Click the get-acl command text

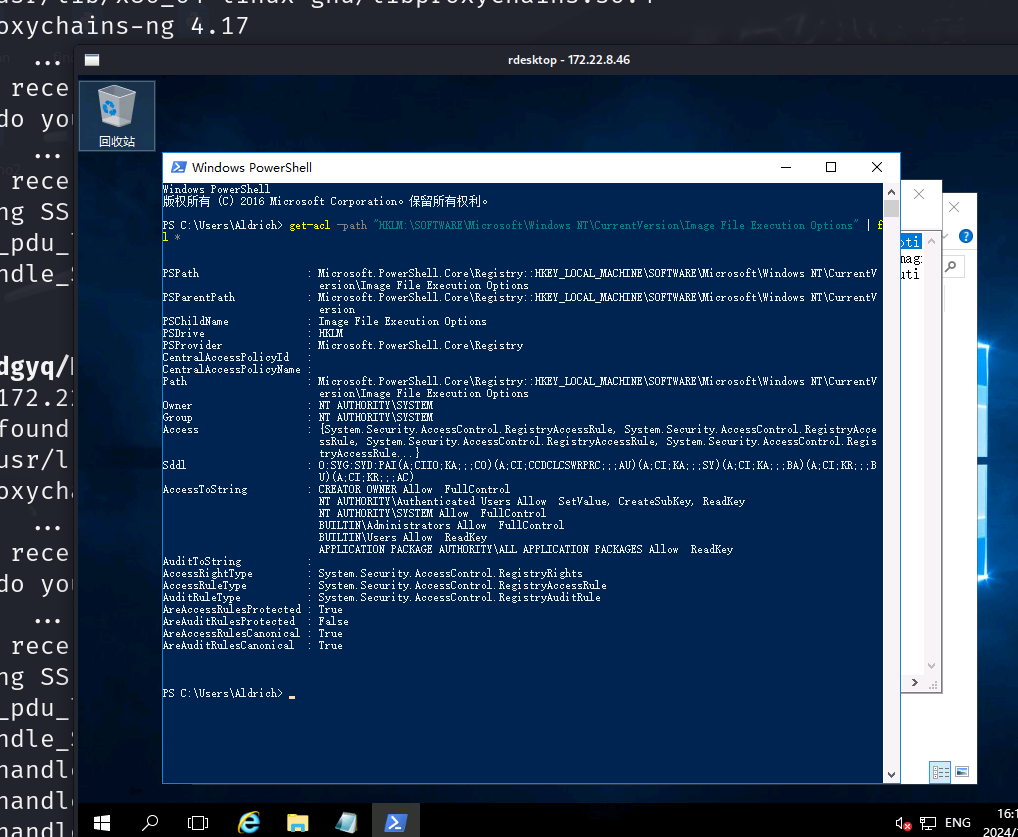(310, 225)
